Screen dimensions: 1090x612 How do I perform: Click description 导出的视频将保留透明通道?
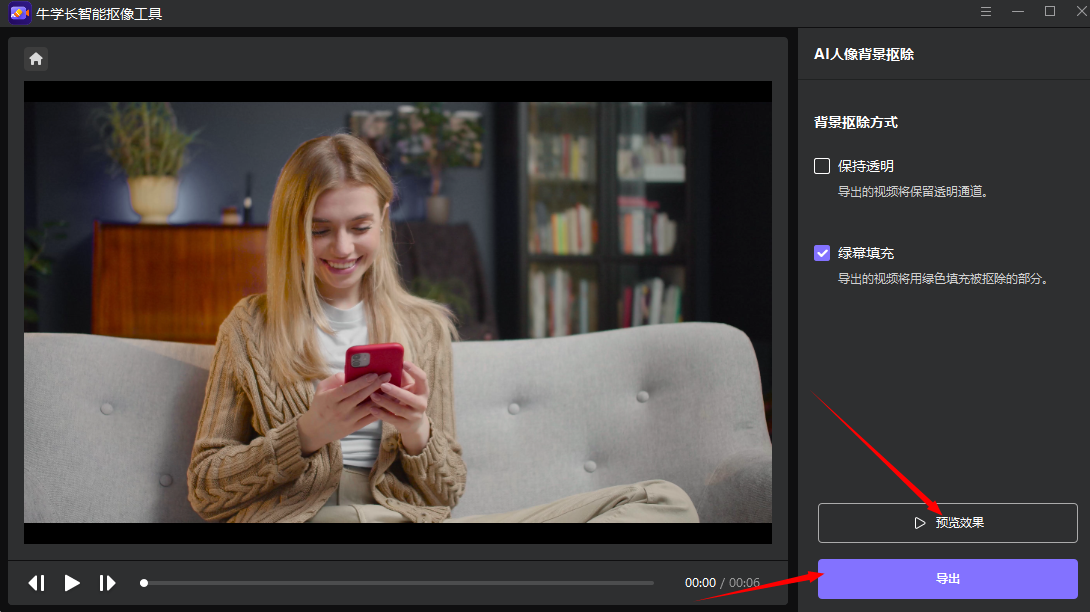coord(913,192)
